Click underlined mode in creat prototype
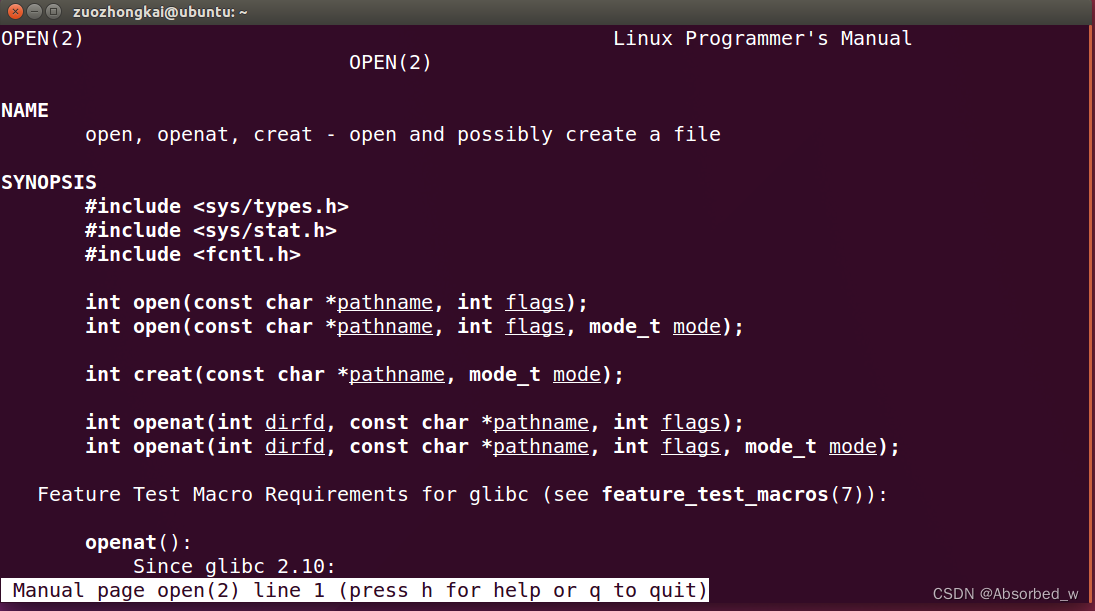Screen dimensions: 1095x611 point(577,375)
